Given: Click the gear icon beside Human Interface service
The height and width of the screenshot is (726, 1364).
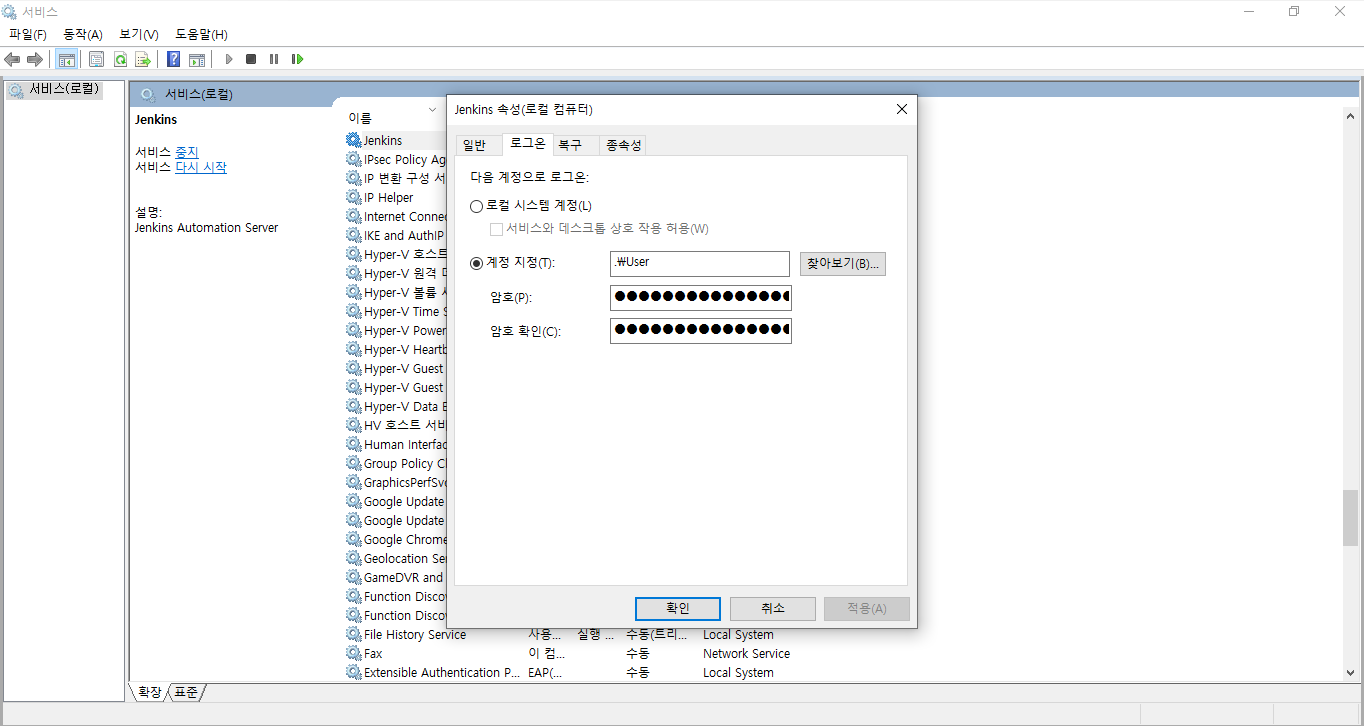Looking at the screenshot, I should coord(354,444).
